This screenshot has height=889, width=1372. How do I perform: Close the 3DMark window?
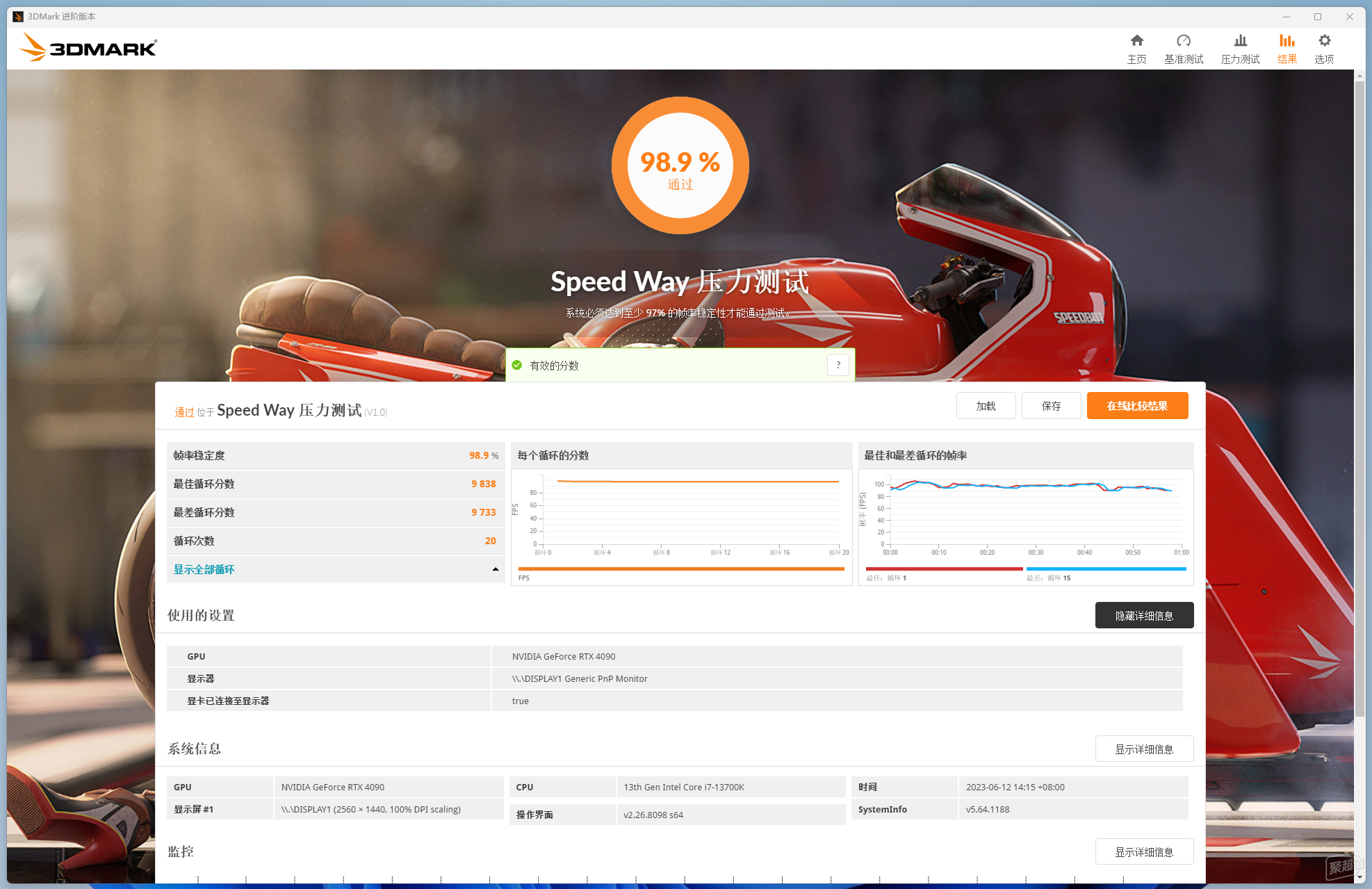1349,17
